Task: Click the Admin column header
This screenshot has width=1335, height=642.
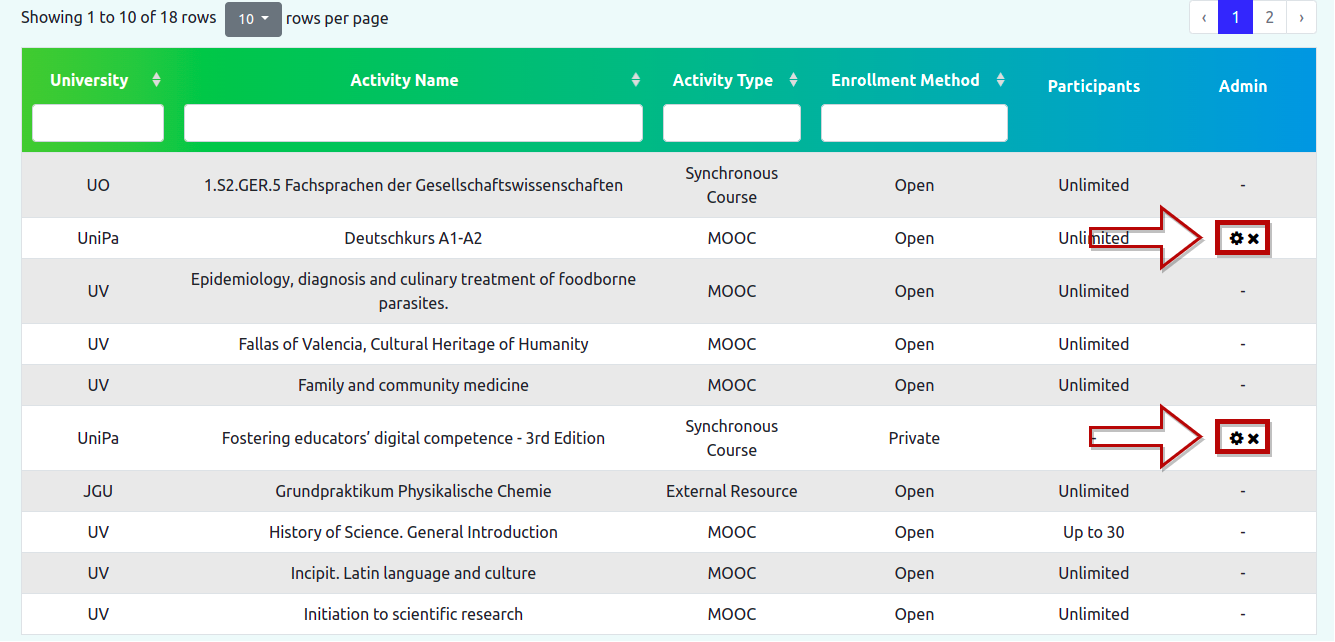Action: (x=1243, y=86)
